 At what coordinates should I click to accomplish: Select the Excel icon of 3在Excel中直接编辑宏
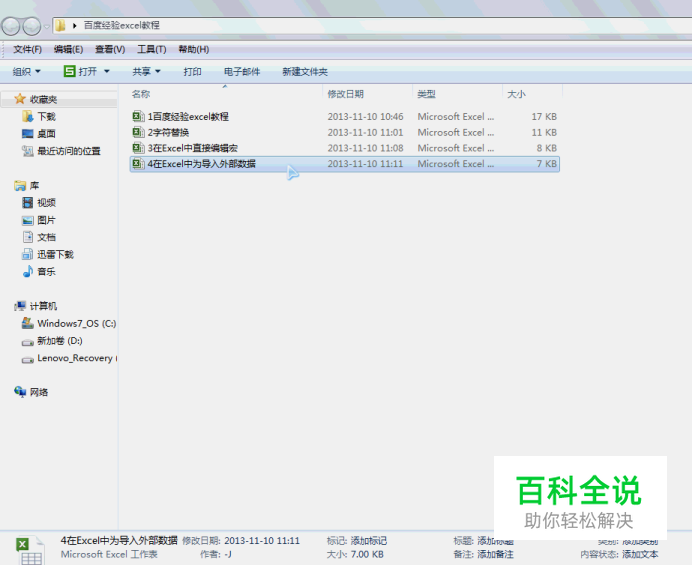(139, 148)
